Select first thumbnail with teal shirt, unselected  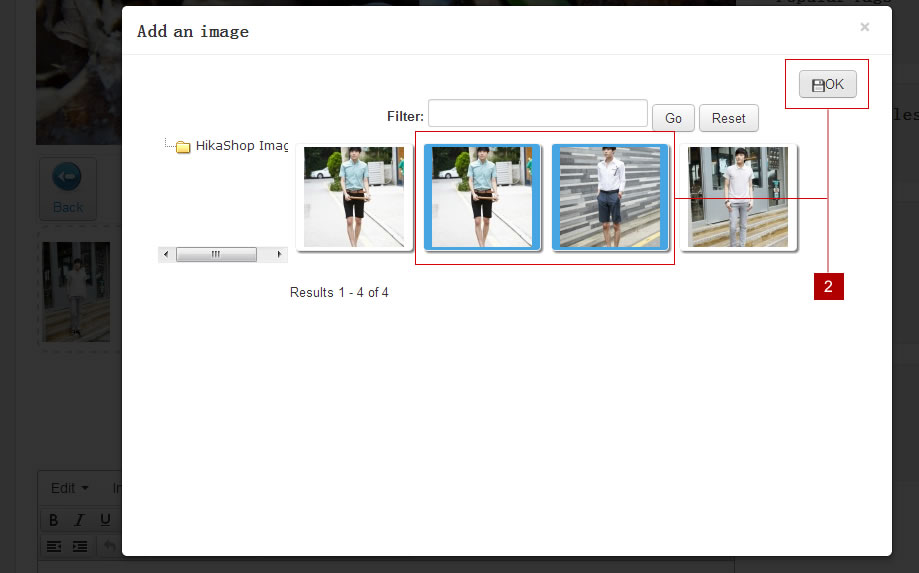[354, 197]
